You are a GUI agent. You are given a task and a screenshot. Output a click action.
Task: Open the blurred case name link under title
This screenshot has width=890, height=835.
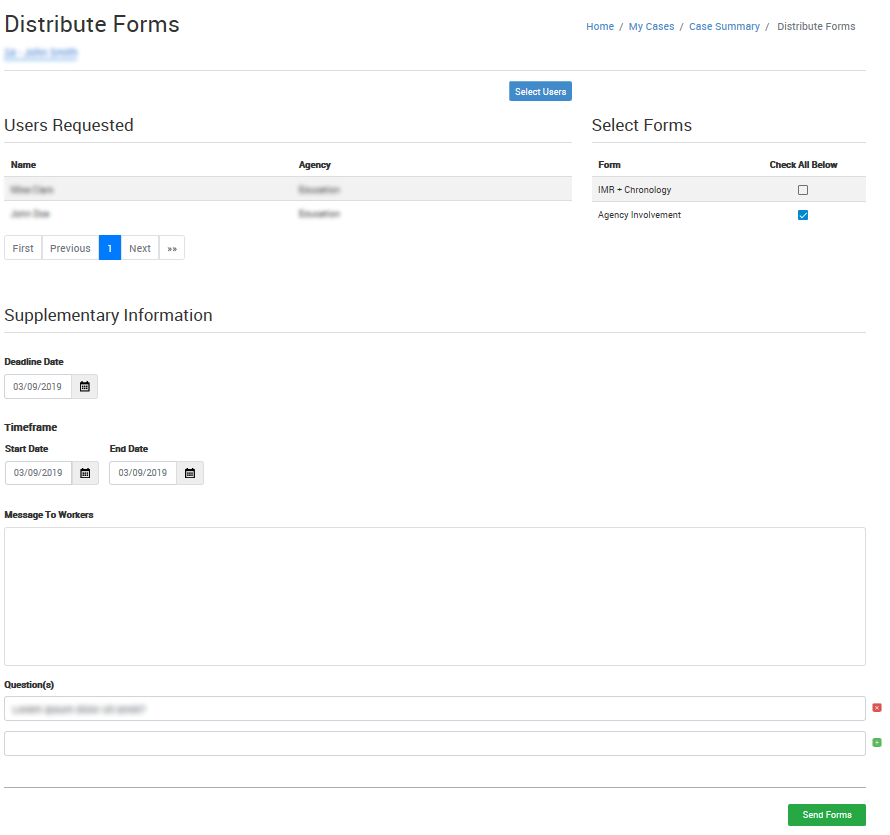[x=41, y=53]
